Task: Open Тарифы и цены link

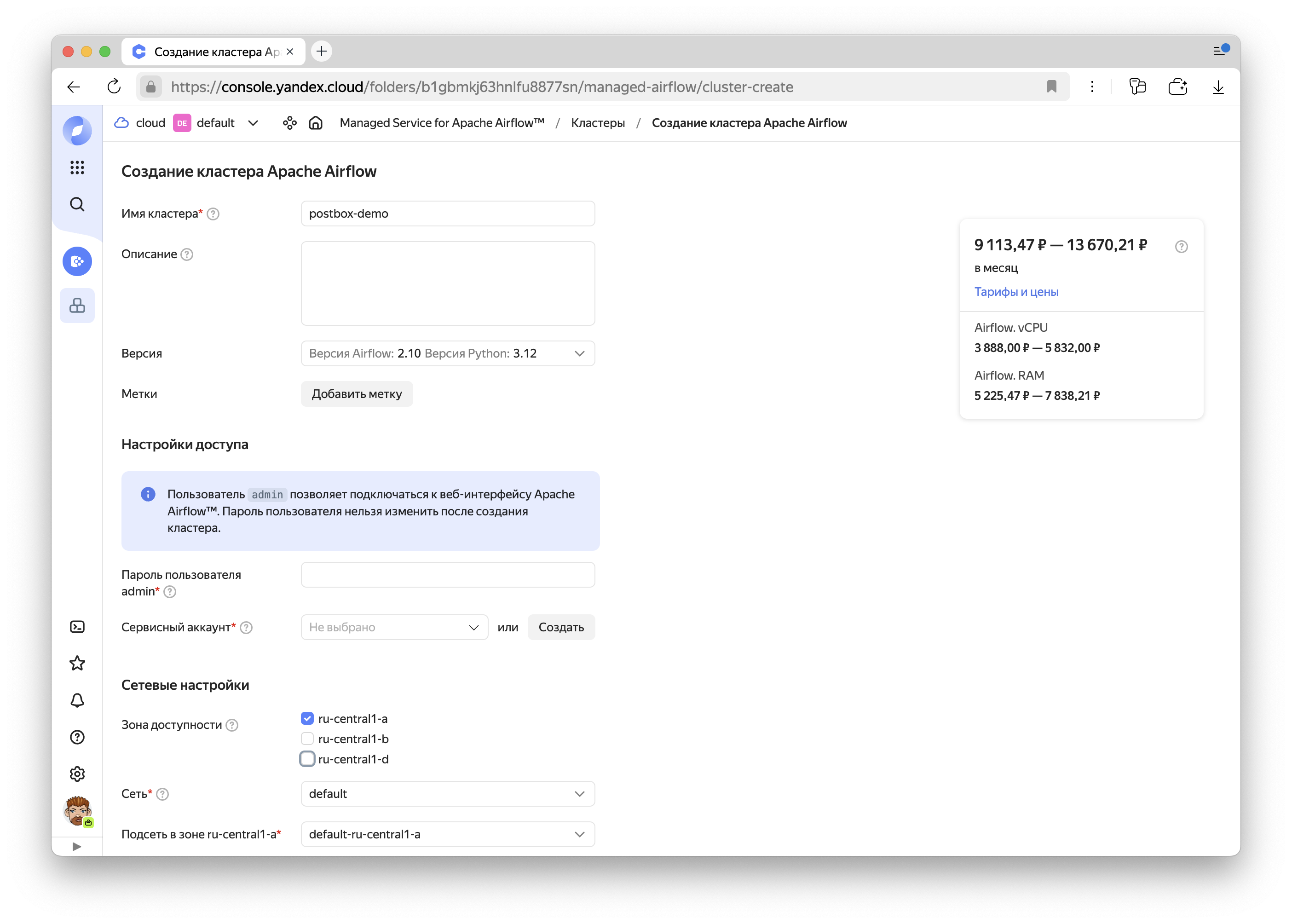Action: (1016, 292)
